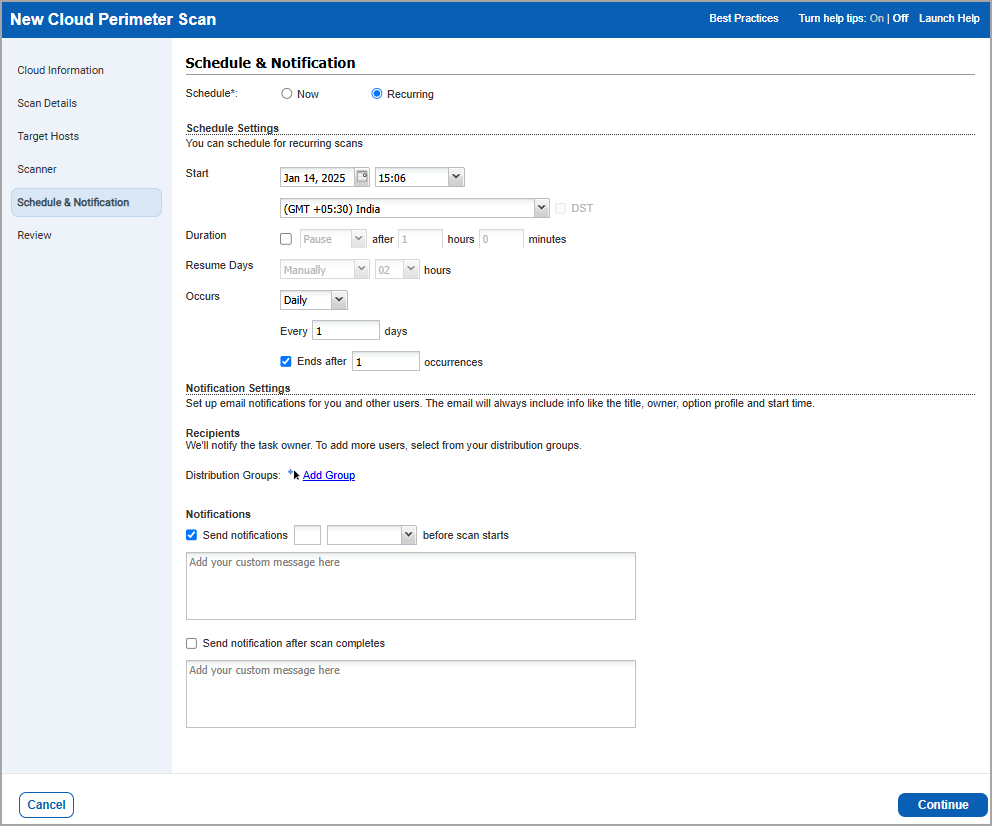Uncheck "Ends after" occurrences option
Screen dimensions: 992x826
point(286,361)
